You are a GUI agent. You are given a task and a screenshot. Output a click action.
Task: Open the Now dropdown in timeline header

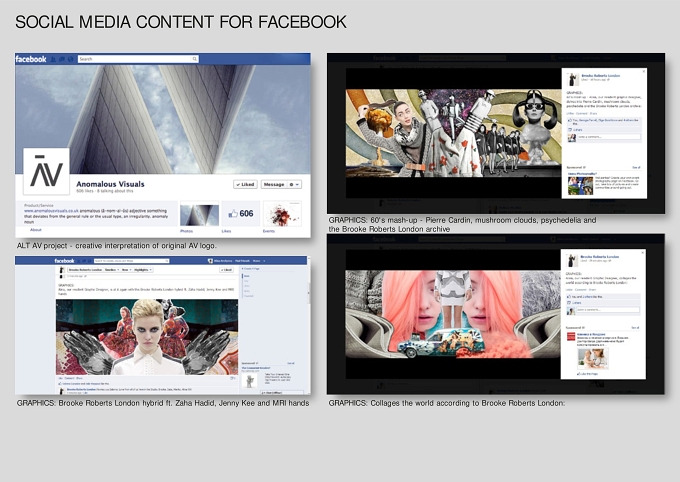126,270
